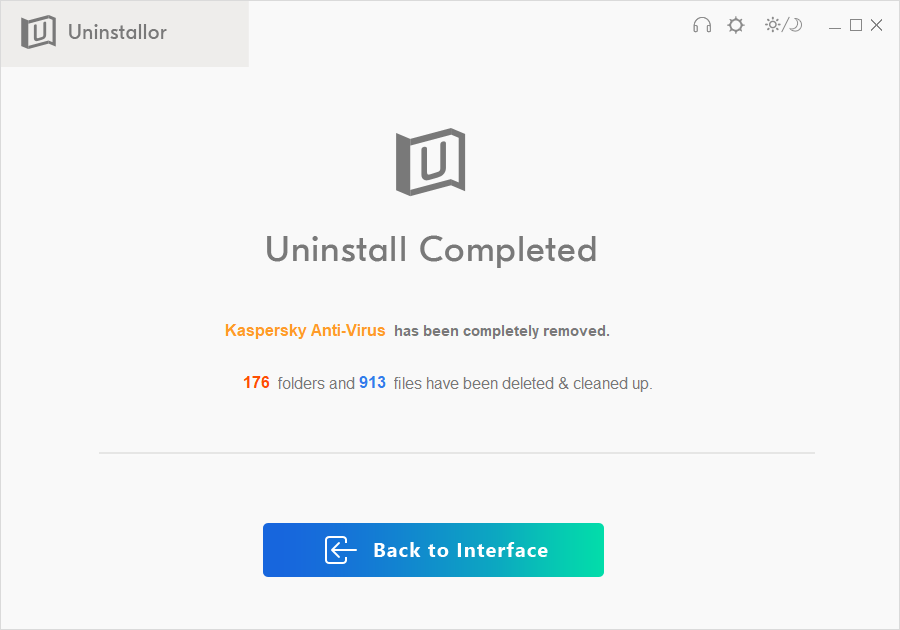Minimize the Uninstallor window
This screenshot has width=900, height=630.
[x=835, y=26]
